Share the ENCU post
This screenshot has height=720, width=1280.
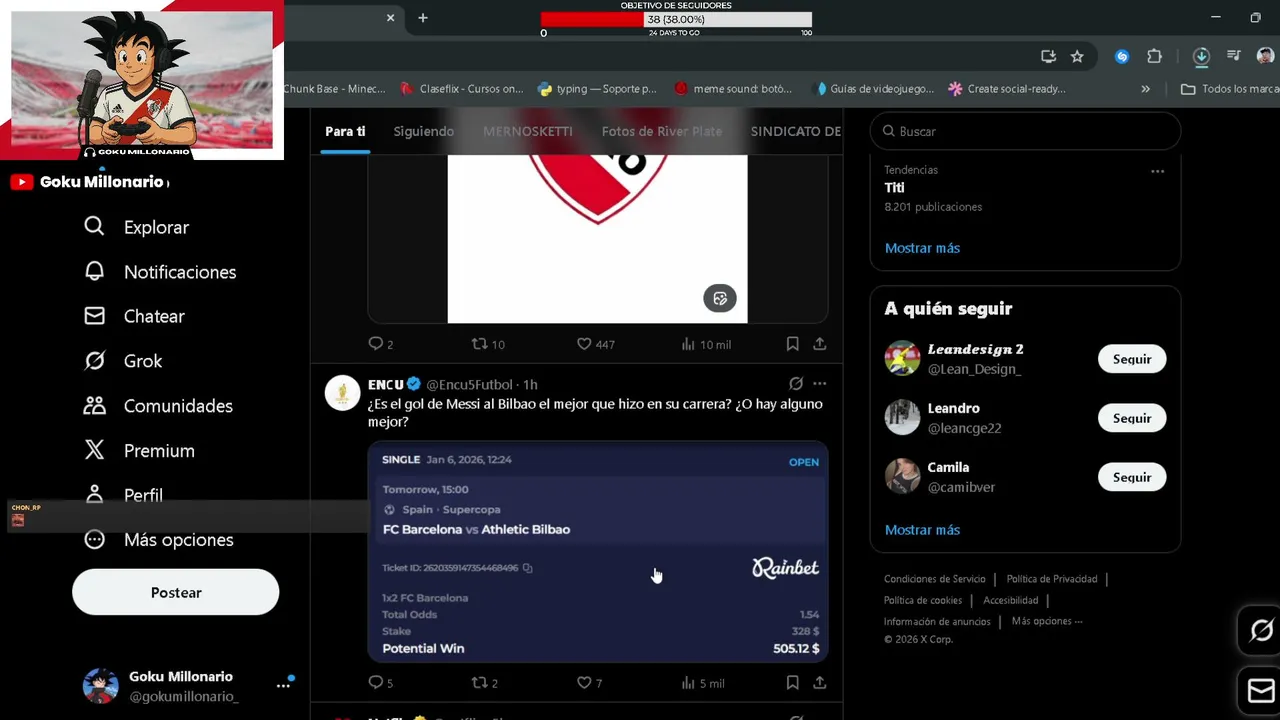pos(820,683)
